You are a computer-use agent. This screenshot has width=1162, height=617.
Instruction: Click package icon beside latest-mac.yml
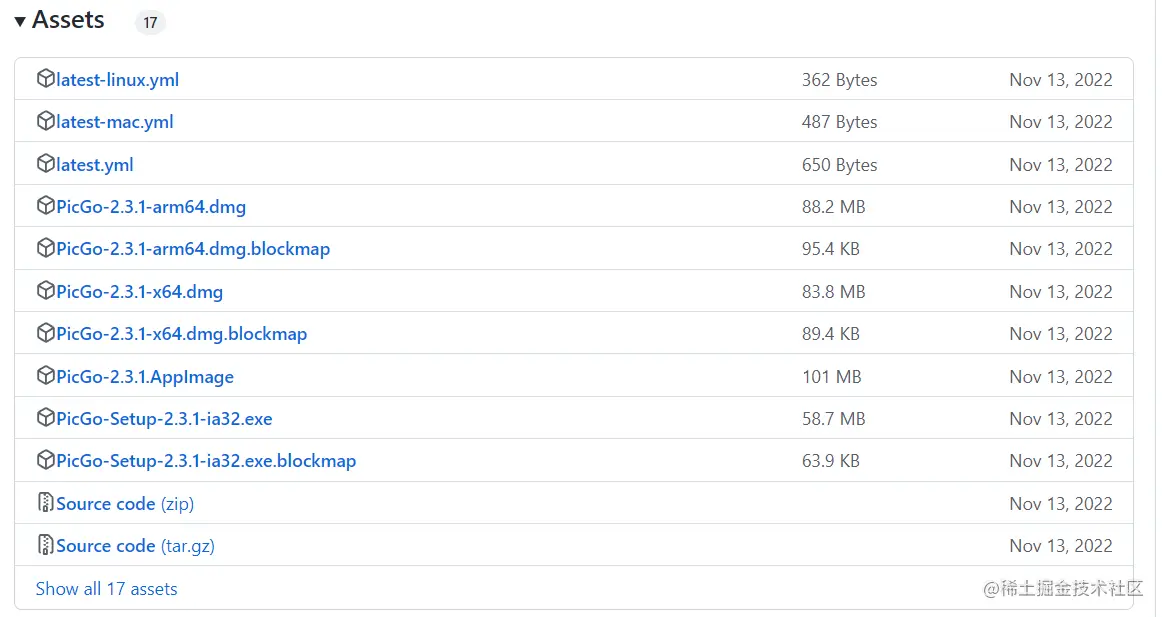(46, 121)
